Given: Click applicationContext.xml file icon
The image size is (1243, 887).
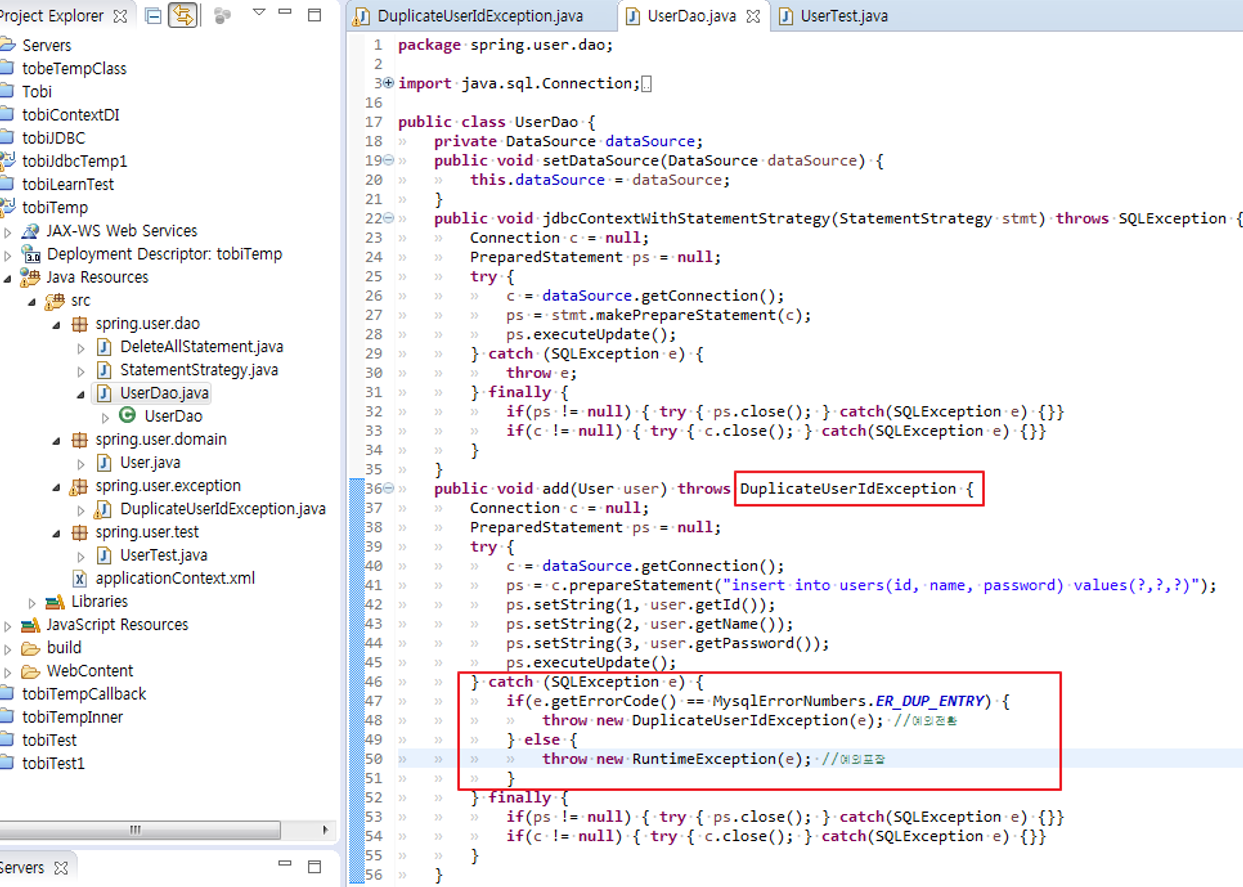Looking at the screenshot, I should 80,578.
